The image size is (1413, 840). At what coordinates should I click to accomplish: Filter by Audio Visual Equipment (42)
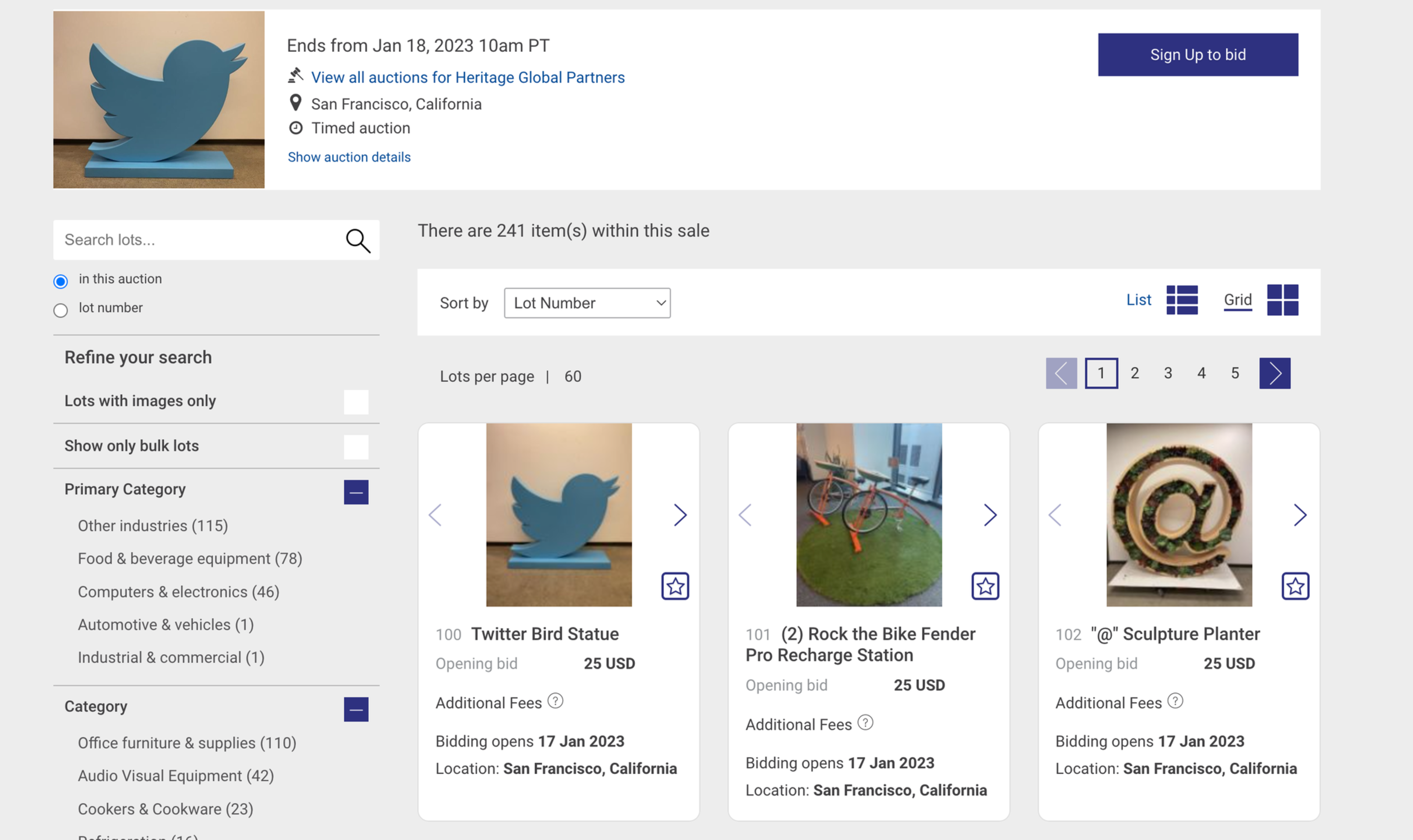pyautogui.click(x=176, y=776)
